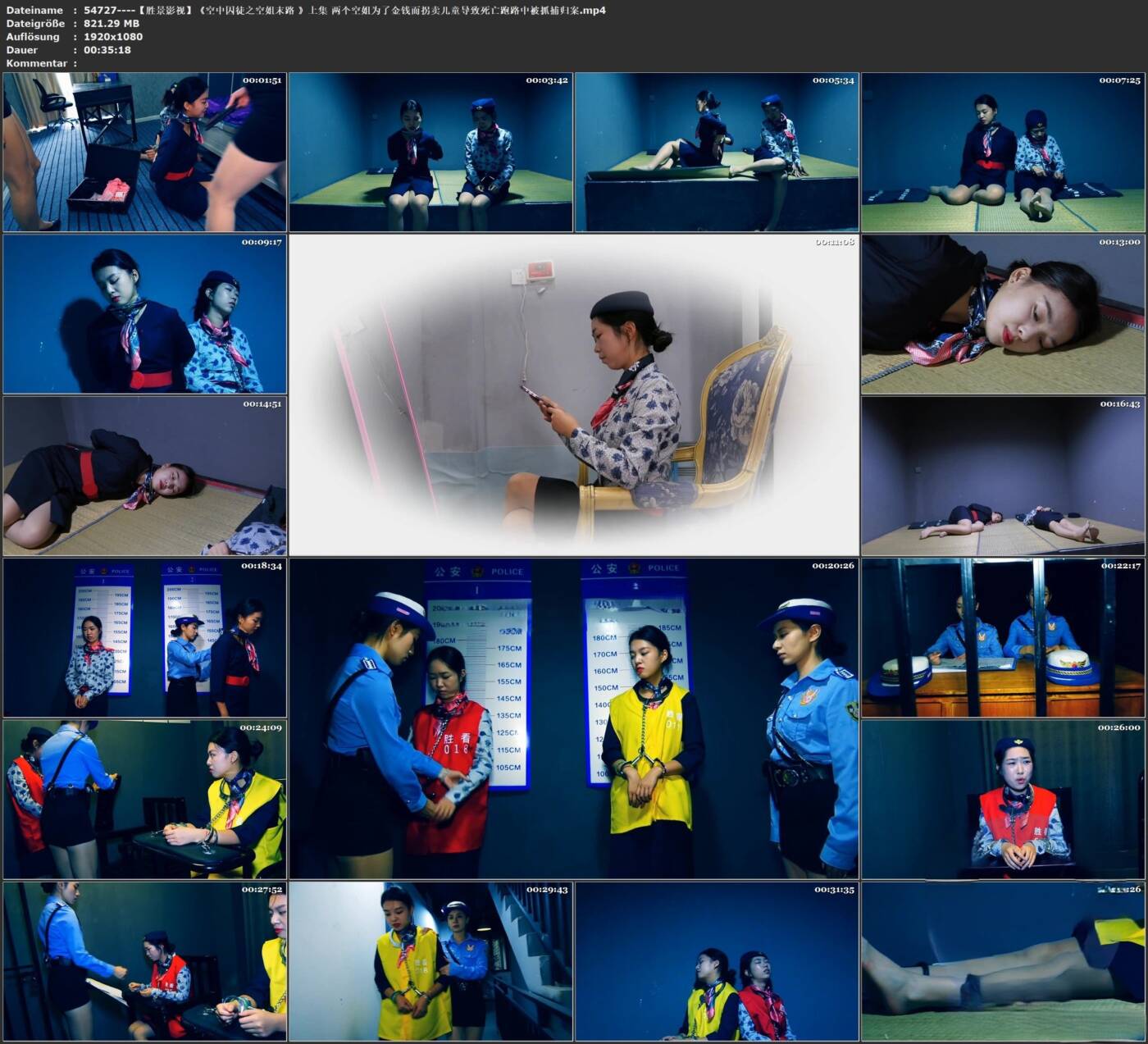Viewport: 1148px width, 1044px height.
Task: Open the thumbnail timestamped 00:01:51
Action: [144, 152]
